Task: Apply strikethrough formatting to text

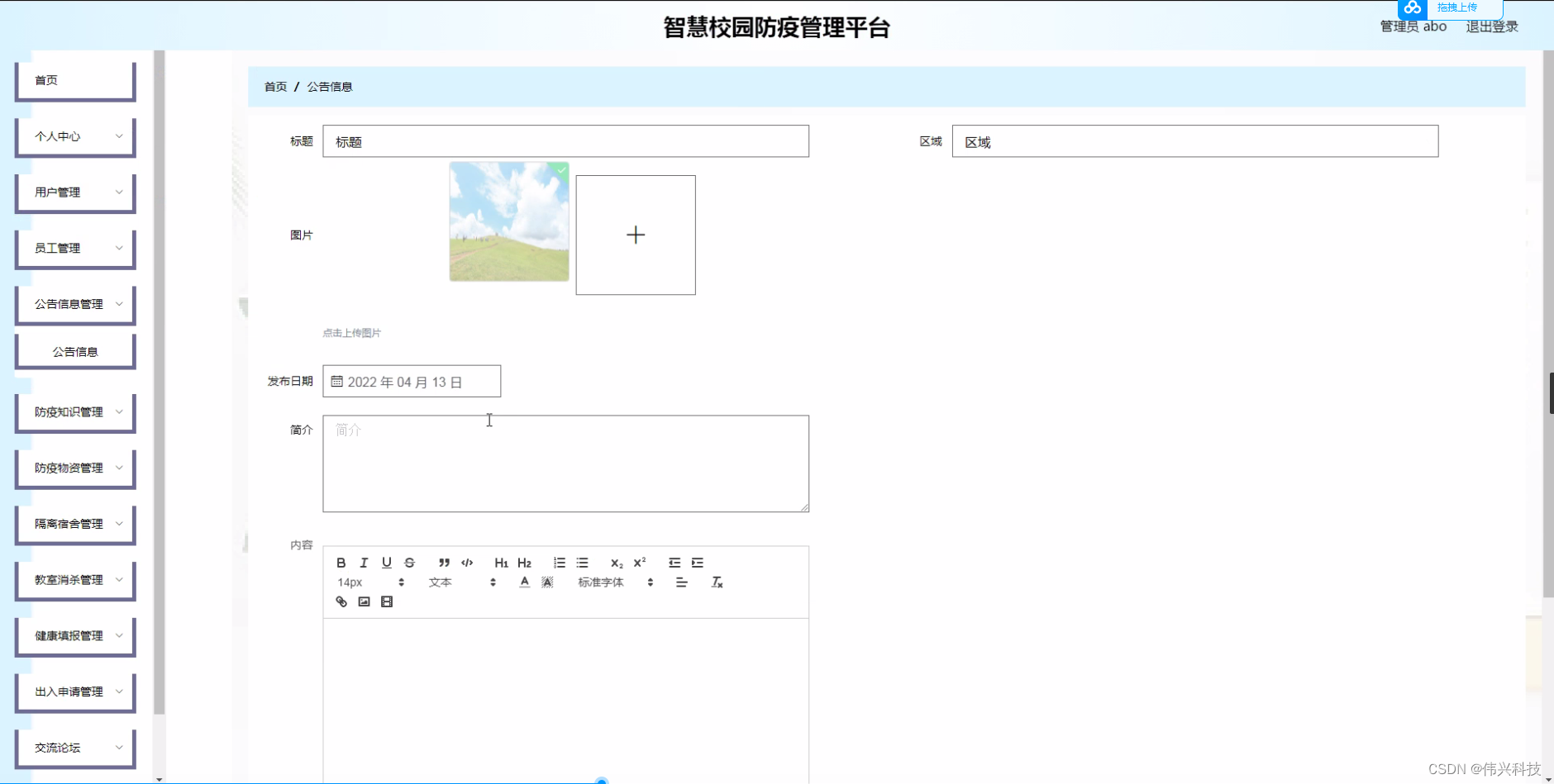Action: [409, 563]
